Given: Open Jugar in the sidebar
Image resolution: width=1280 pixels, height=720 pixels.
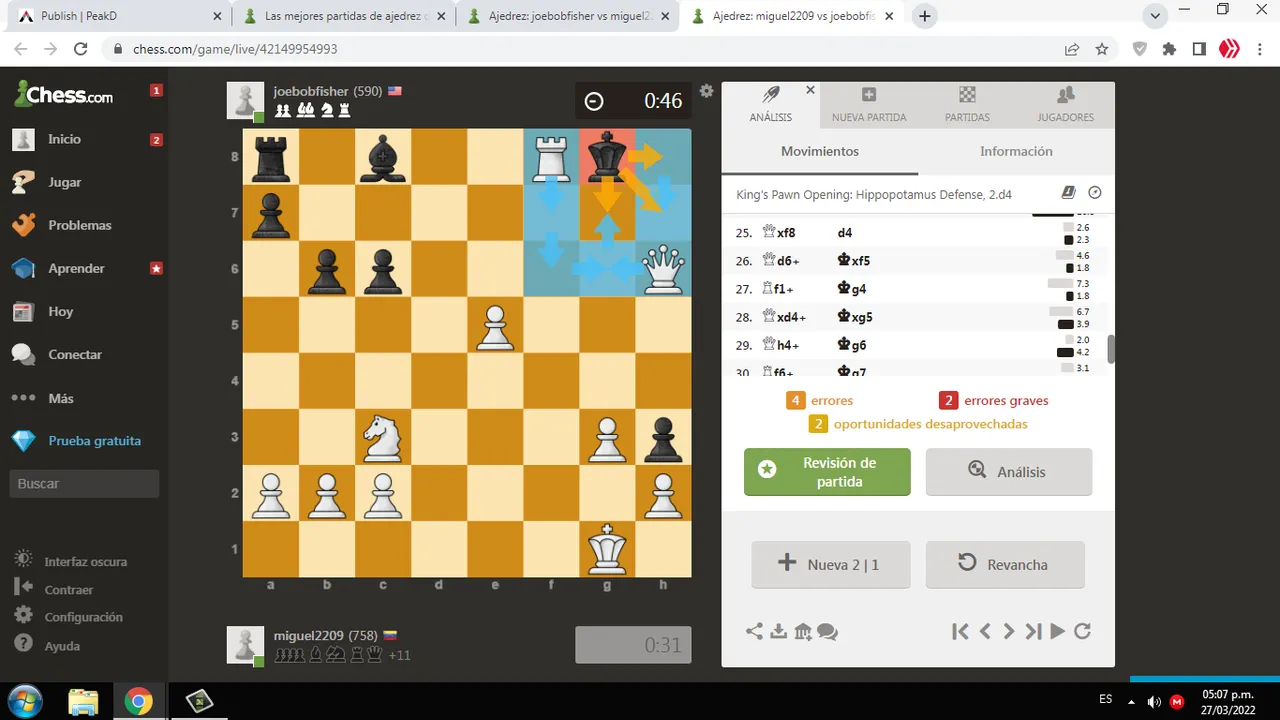Looking at the screenshot, I should [x=64, y=182].
